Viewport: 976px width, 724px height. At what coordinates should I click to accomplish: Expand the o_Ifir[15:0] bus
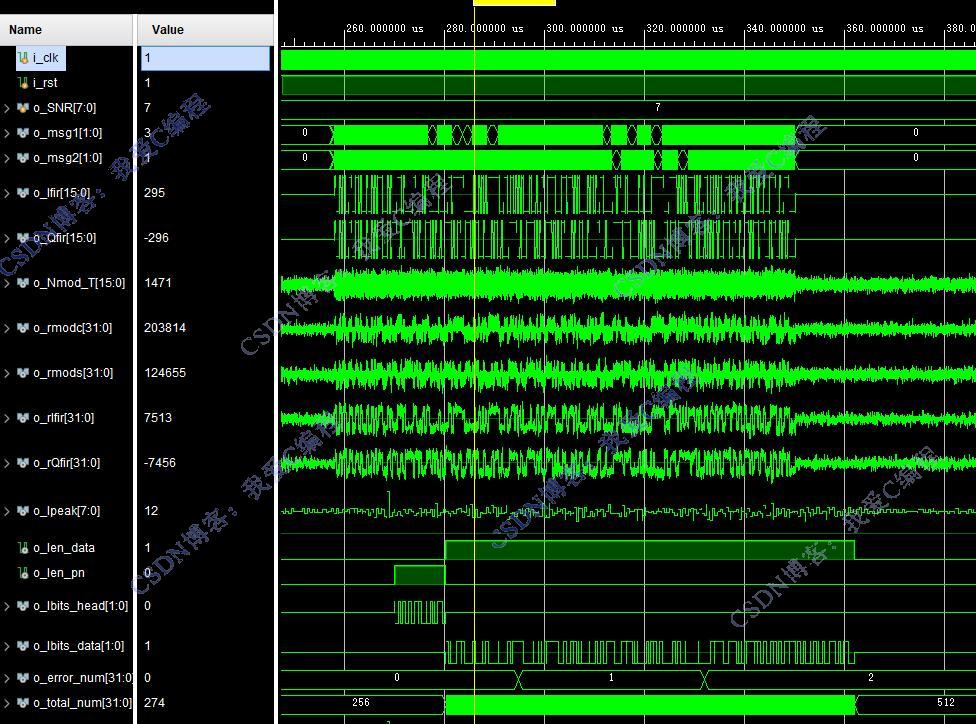tap(7, 193)
